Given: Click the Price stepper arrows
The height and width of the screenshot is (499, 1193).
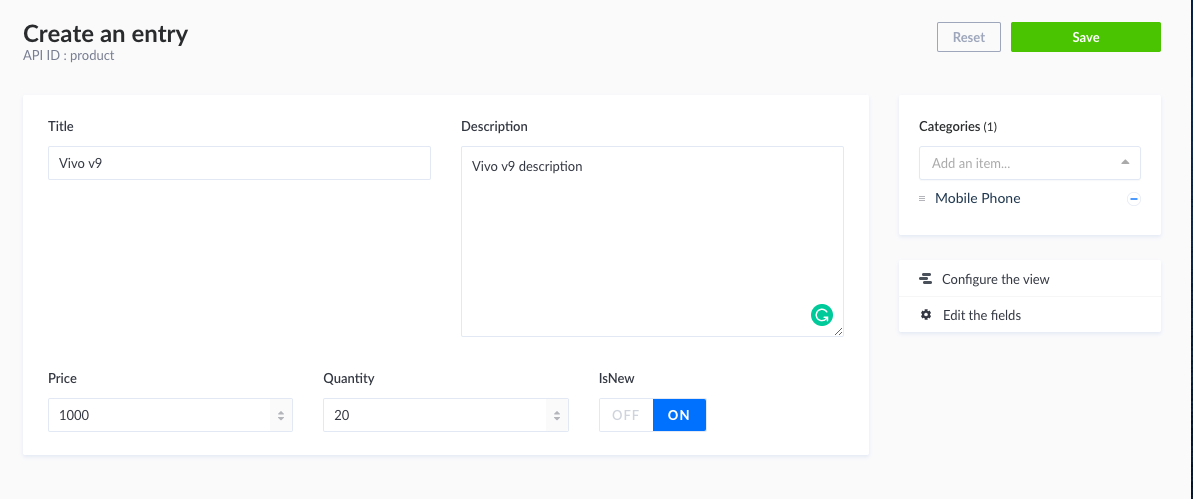Looking at the screenshot, I should click(281, 415).
